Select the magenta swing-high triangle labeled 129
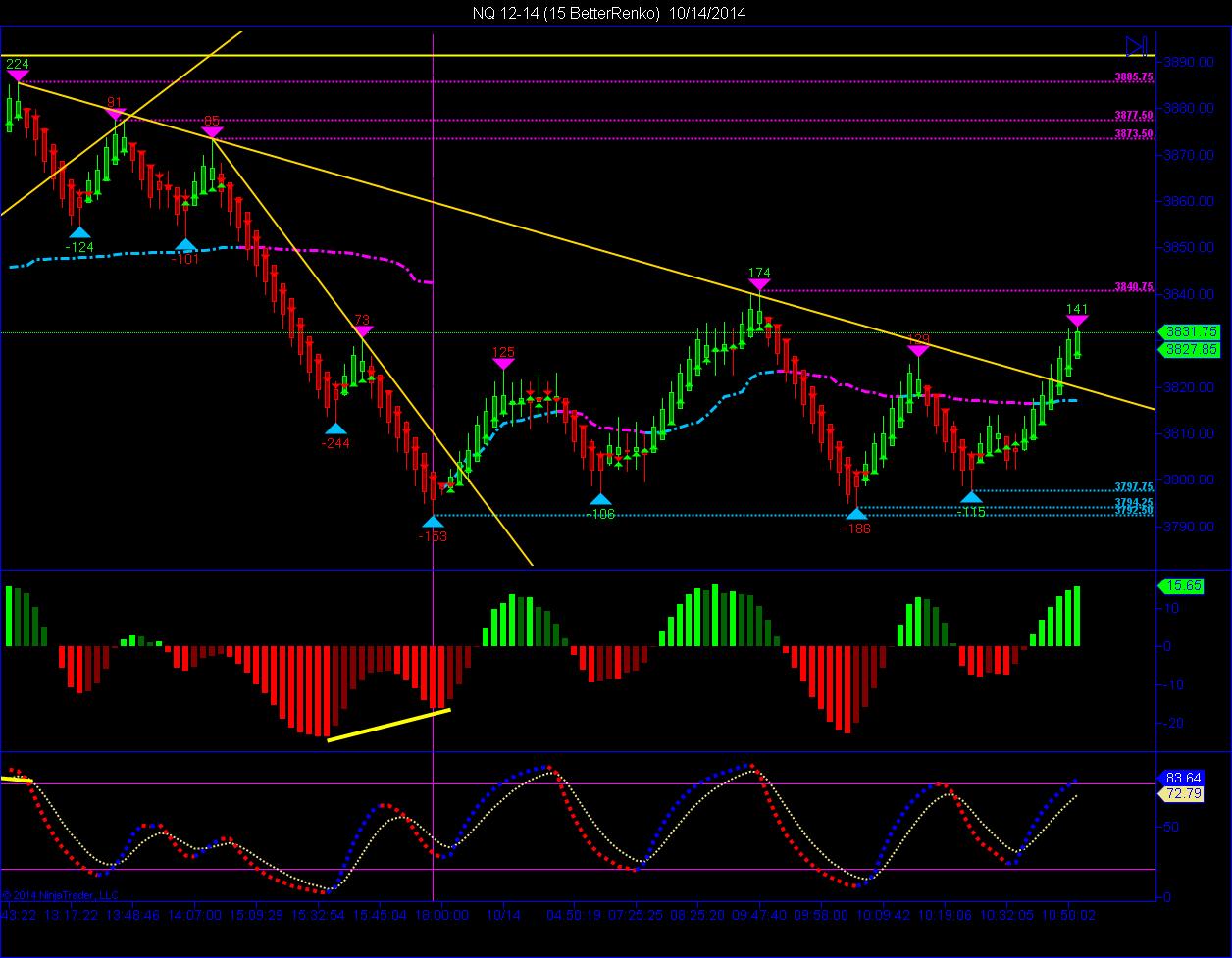 click(918, 349)
